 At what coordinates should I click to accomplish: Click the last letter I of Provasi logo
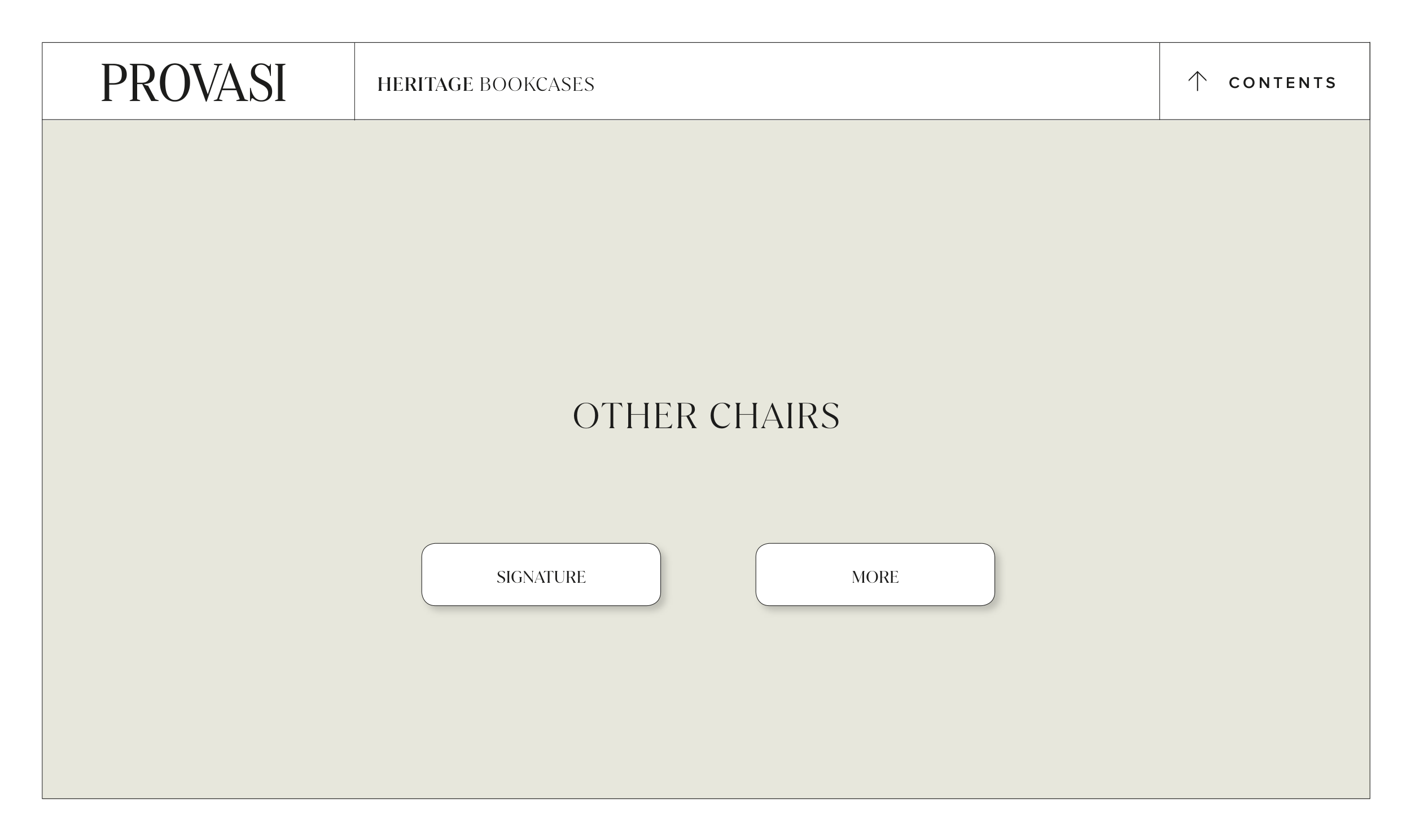click(x=279, y=82)
